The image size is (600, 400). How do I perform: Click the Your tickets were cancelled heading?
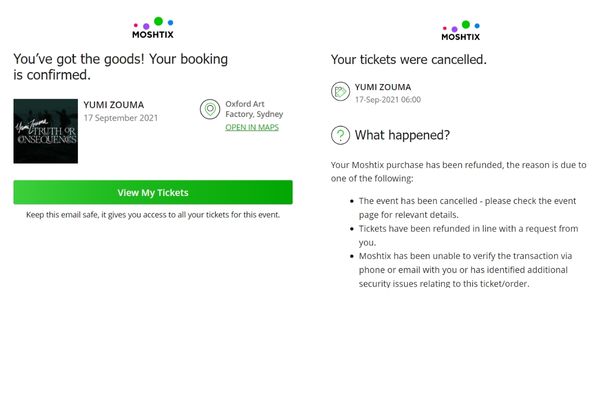409,60
